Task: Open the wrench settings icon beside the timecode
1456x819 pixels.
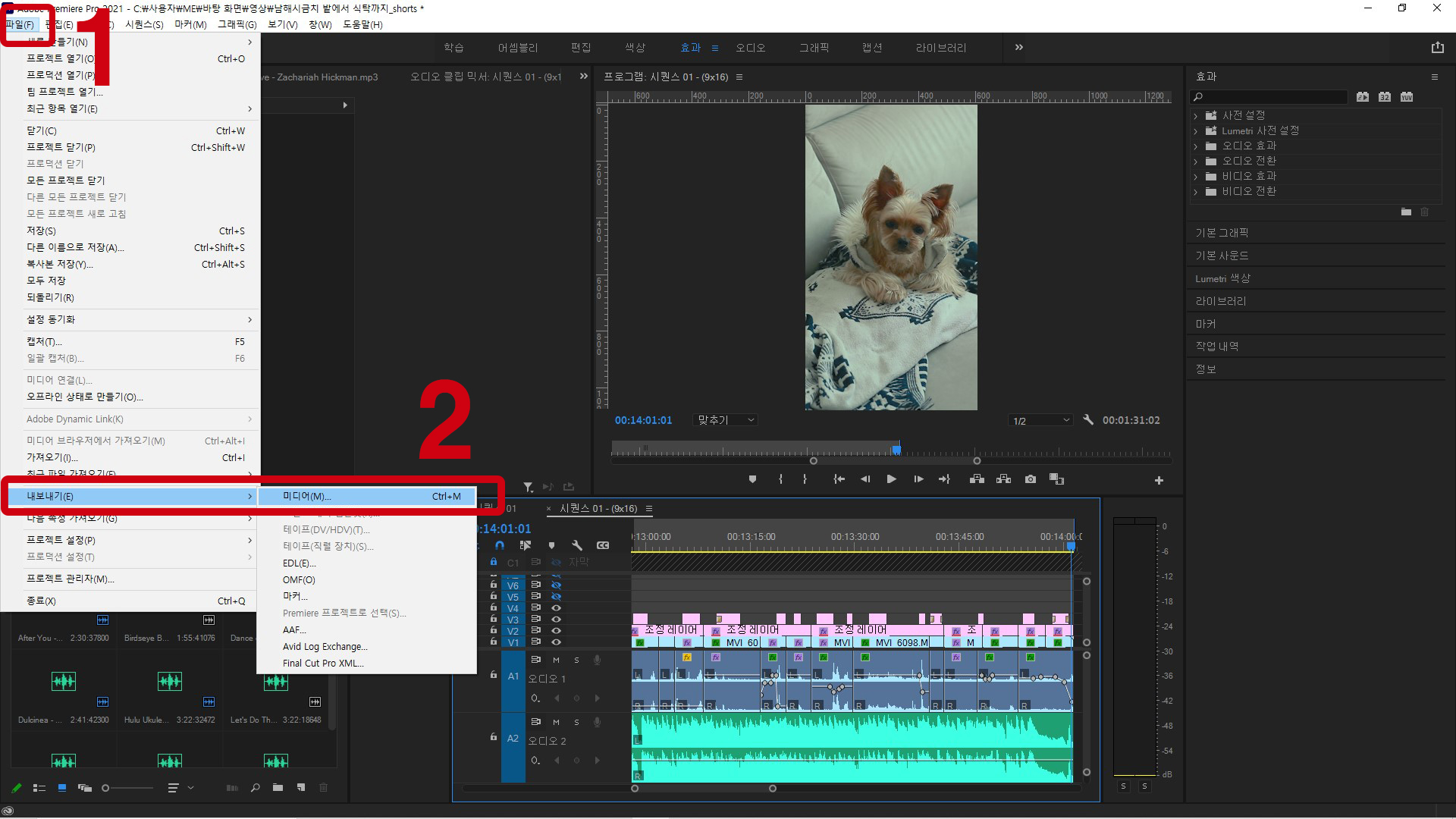Action: 1088,419
